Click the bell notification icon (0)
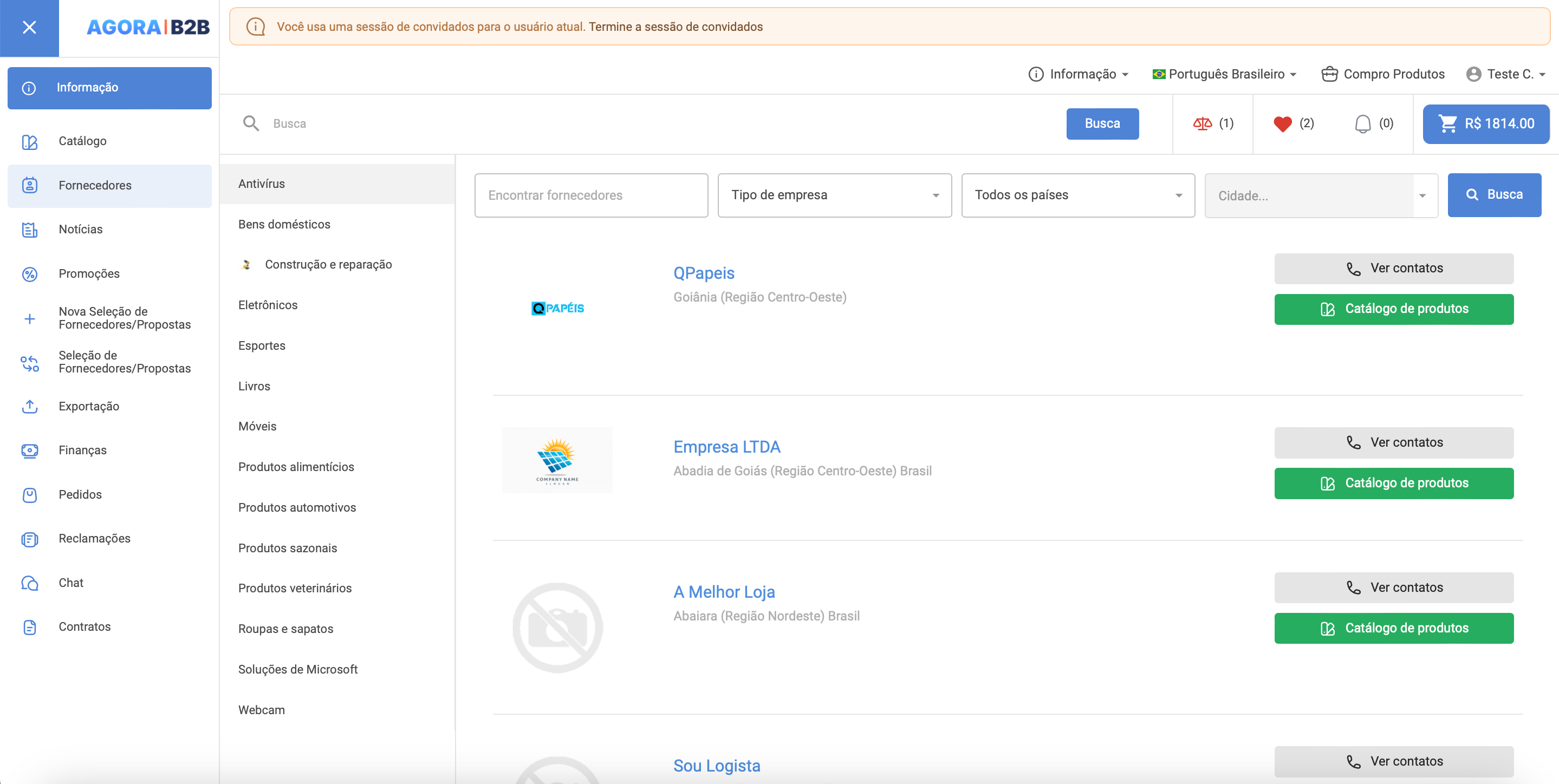Viewport: 1559px width, 784px height. point(1362,123)
